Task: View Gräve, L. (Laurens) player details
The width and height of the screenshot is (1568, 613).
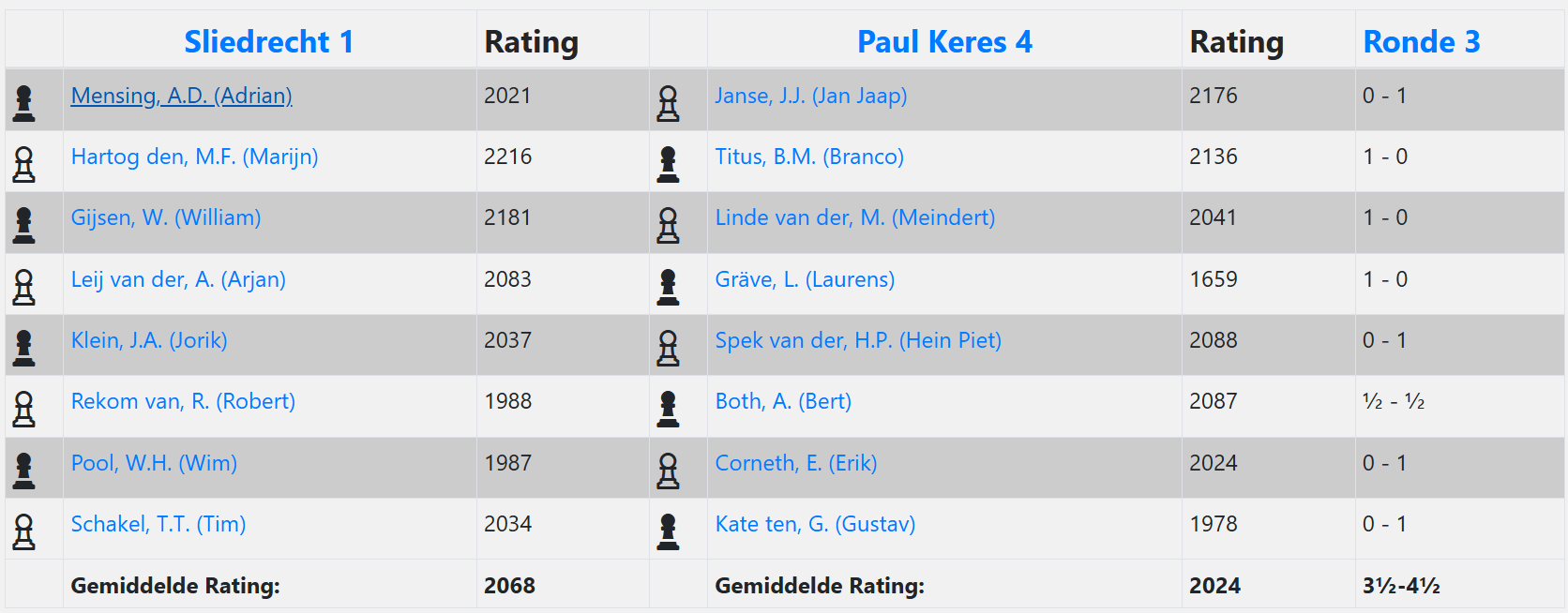Action: (x=805, y=279)
